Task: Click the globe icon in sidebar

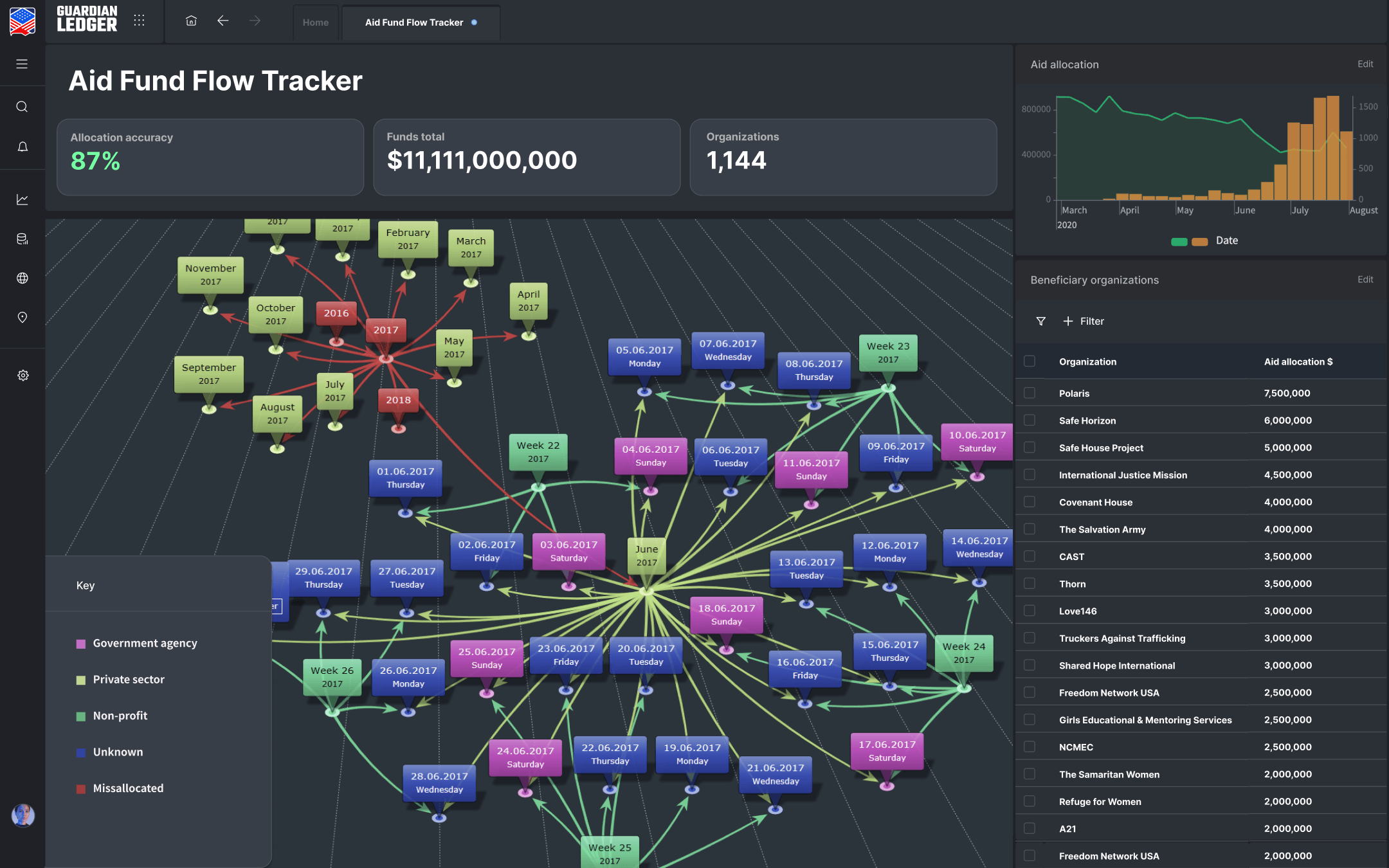Action: [22, 278]
